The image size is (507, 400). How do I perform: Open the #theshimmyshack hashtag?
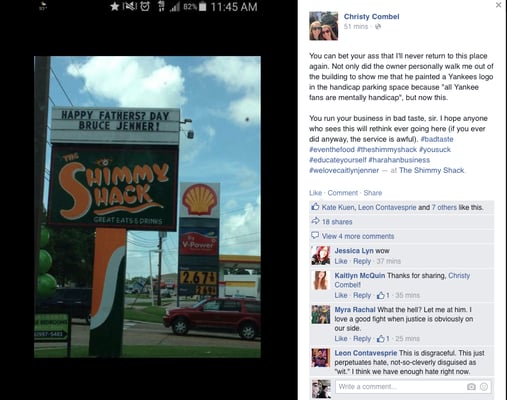[387, 149]
